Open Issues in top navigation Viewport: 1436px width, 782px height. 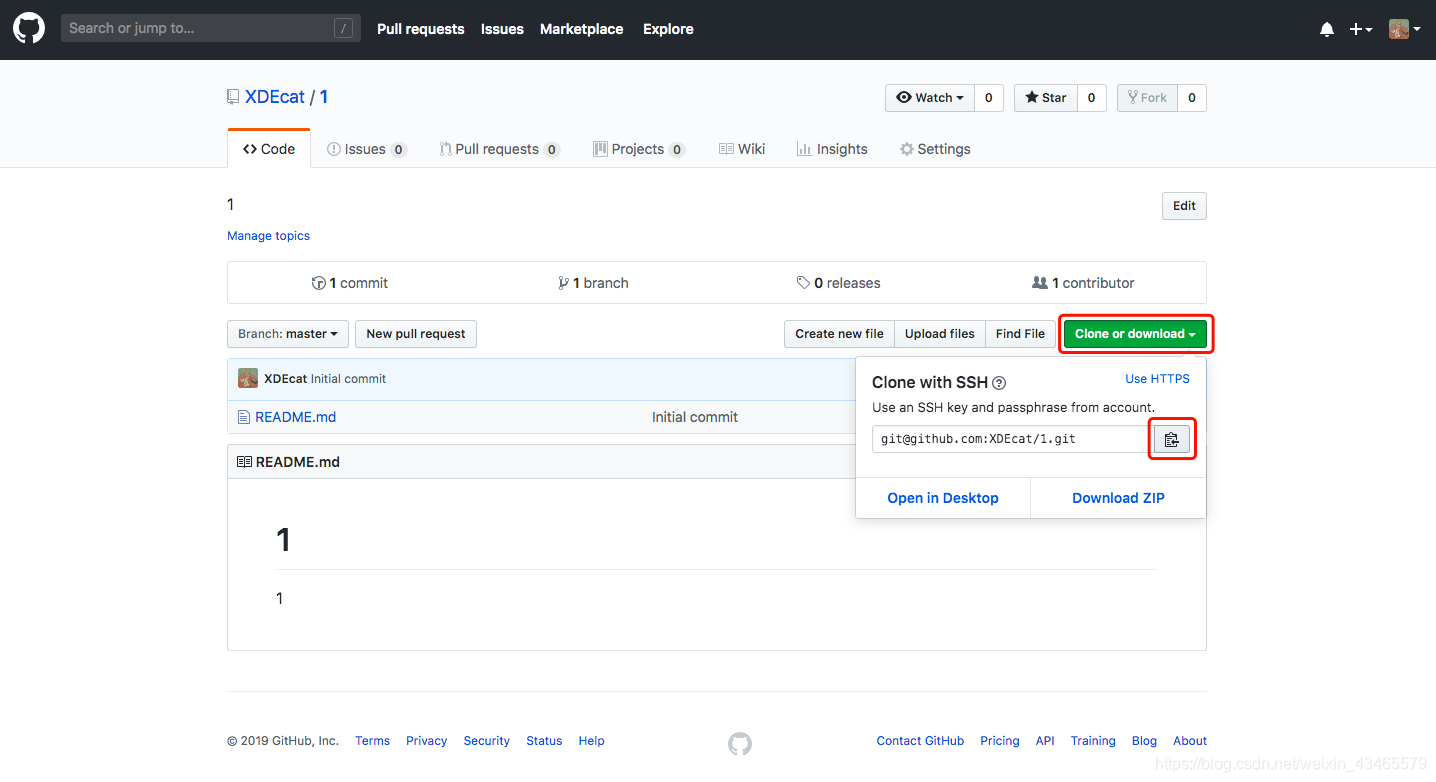(x=502, y=29)
